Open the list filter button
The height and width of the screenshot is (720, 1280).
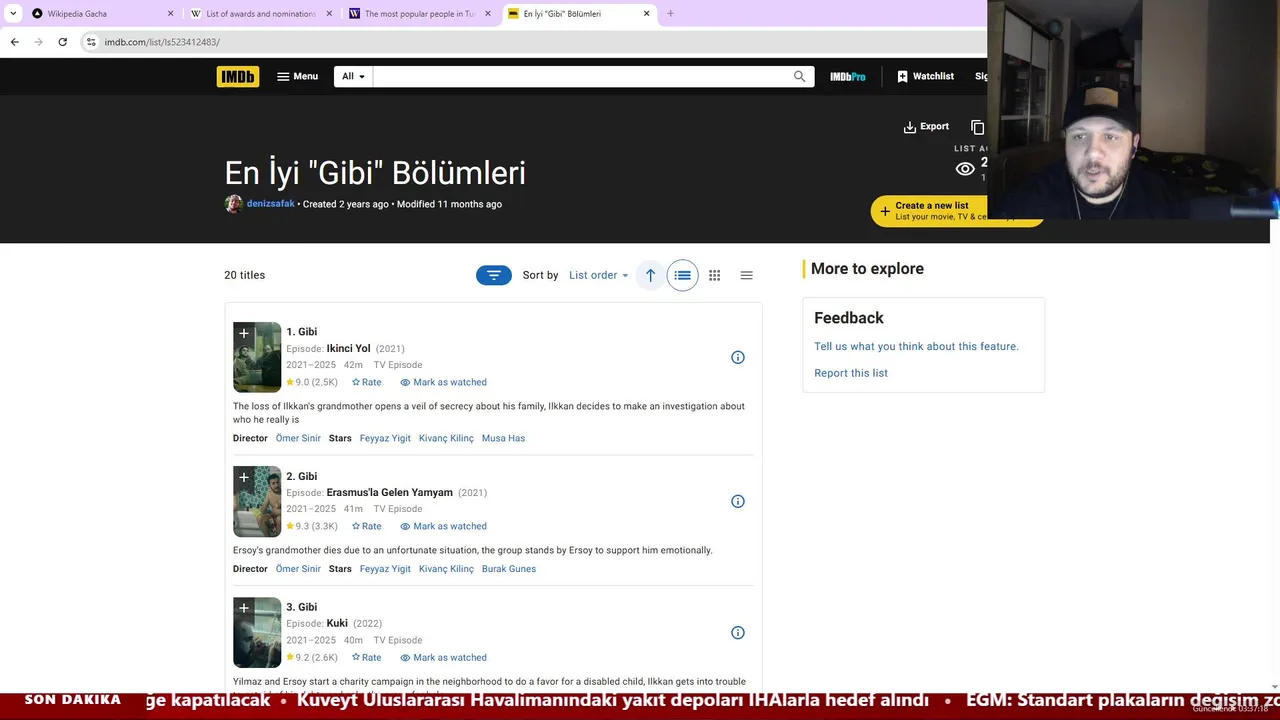(x=494, y=275)
